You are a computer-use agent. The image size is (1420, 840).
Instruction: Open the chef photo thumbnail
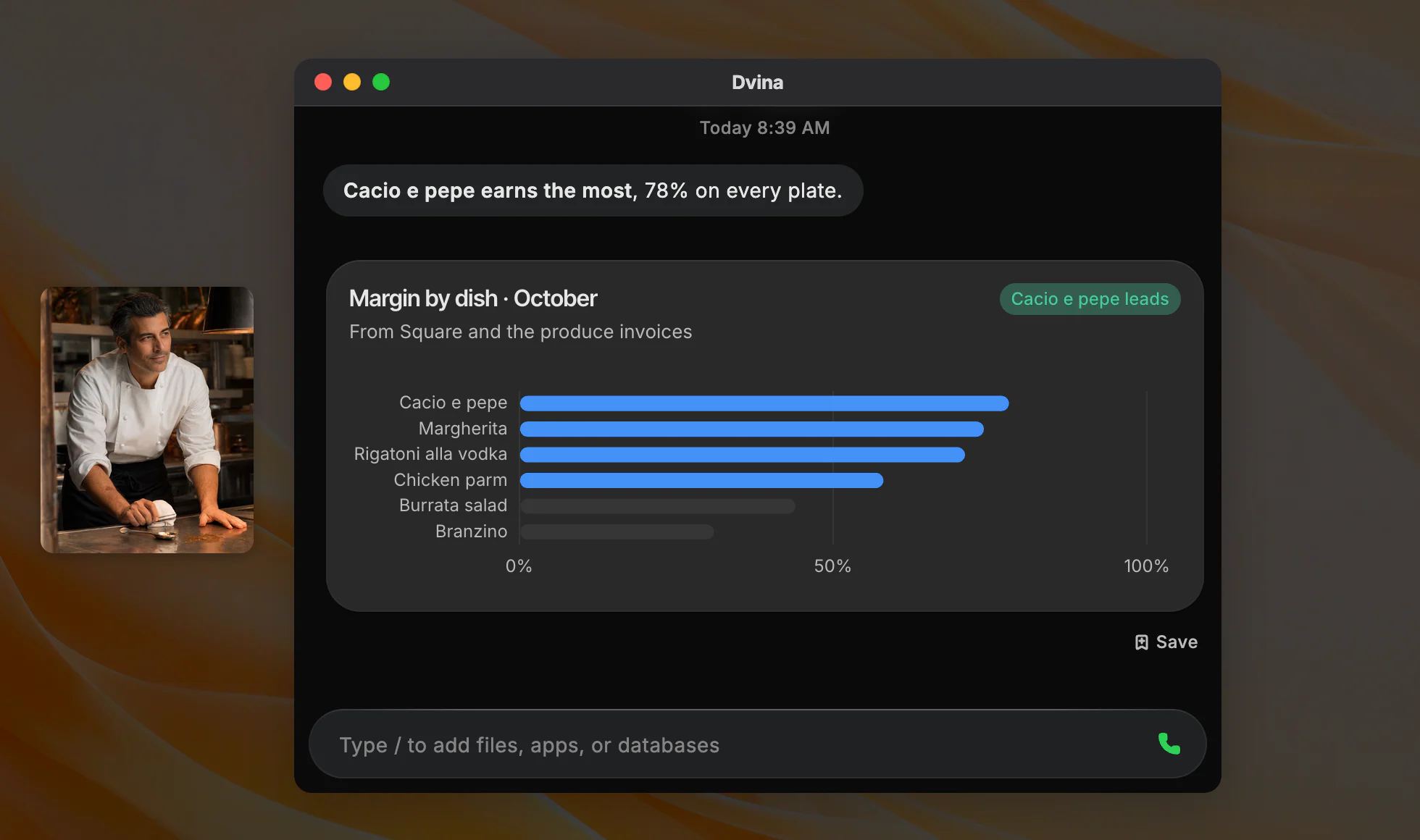click(x=147, y=420)
